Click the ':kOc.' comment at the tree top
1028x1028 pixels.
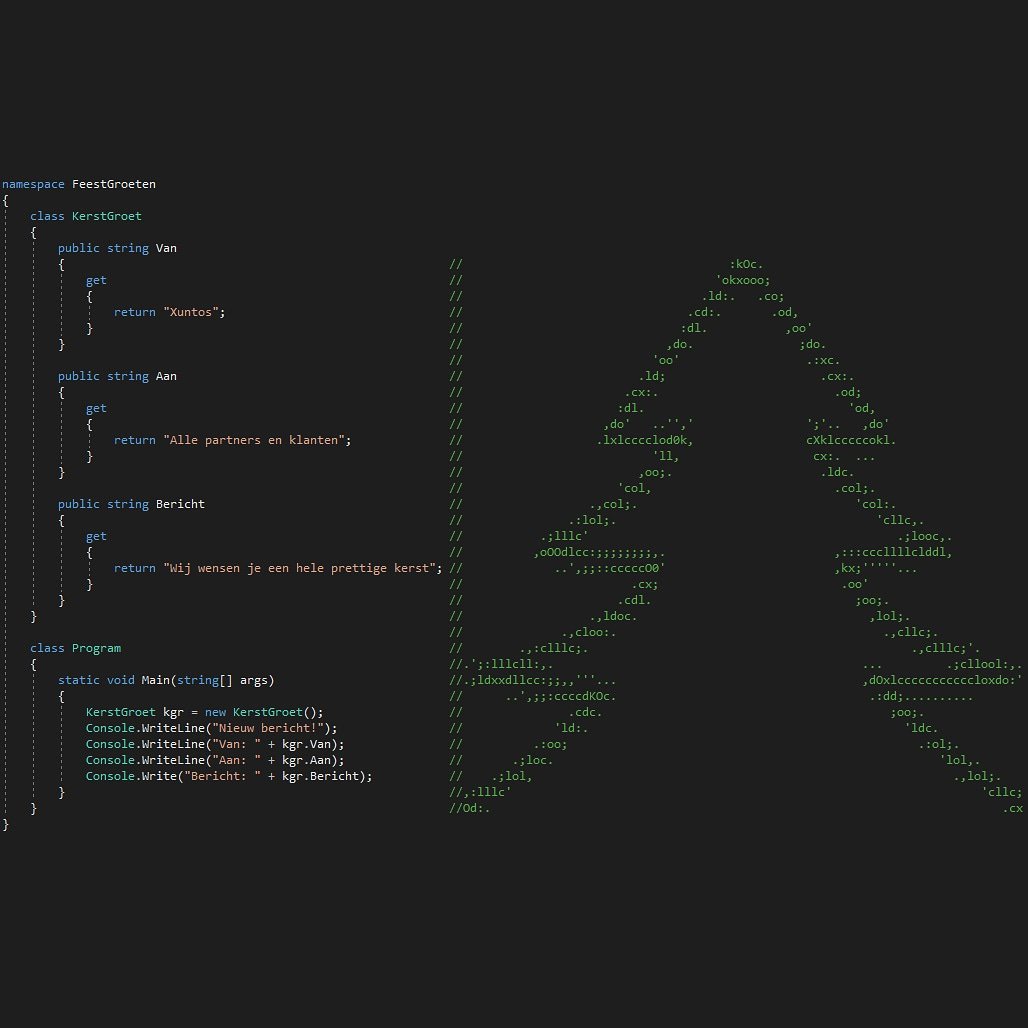pos(746,264)
